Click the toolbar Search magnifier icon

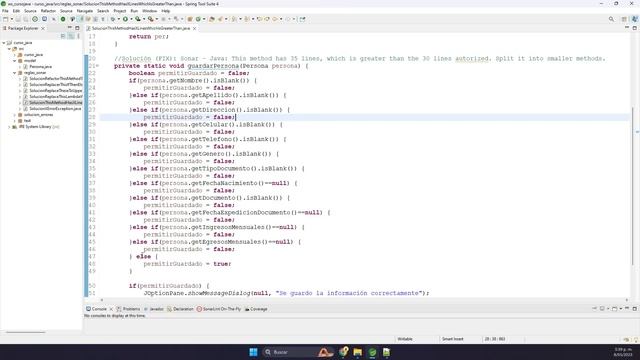pos(611,19)
